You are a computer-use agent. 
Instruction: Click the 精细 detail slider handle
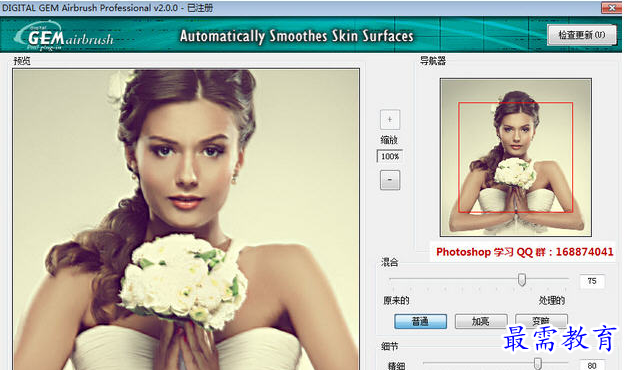[538, 363]
